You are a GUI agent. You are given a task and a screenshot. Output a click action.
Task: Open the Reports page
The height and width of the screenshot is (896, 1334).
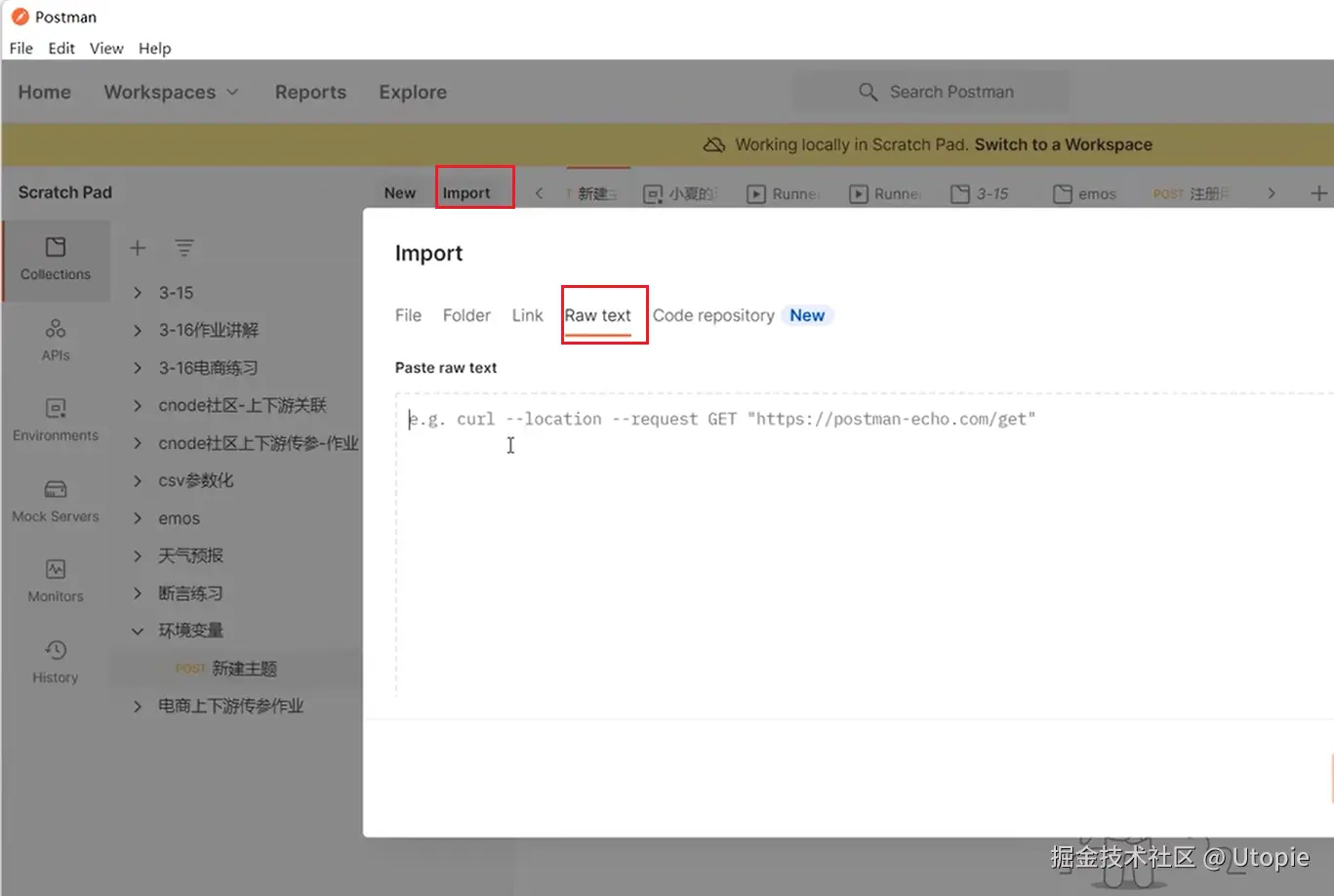point(310,92)
